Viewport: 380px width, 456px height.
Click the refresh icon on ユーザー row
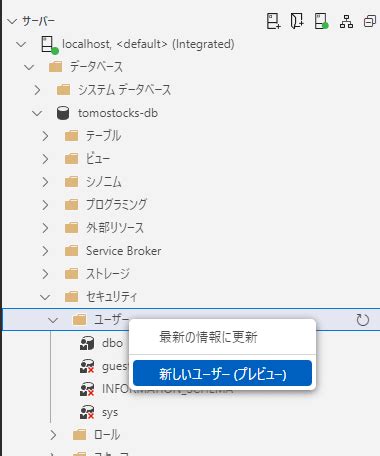(362, 320)
